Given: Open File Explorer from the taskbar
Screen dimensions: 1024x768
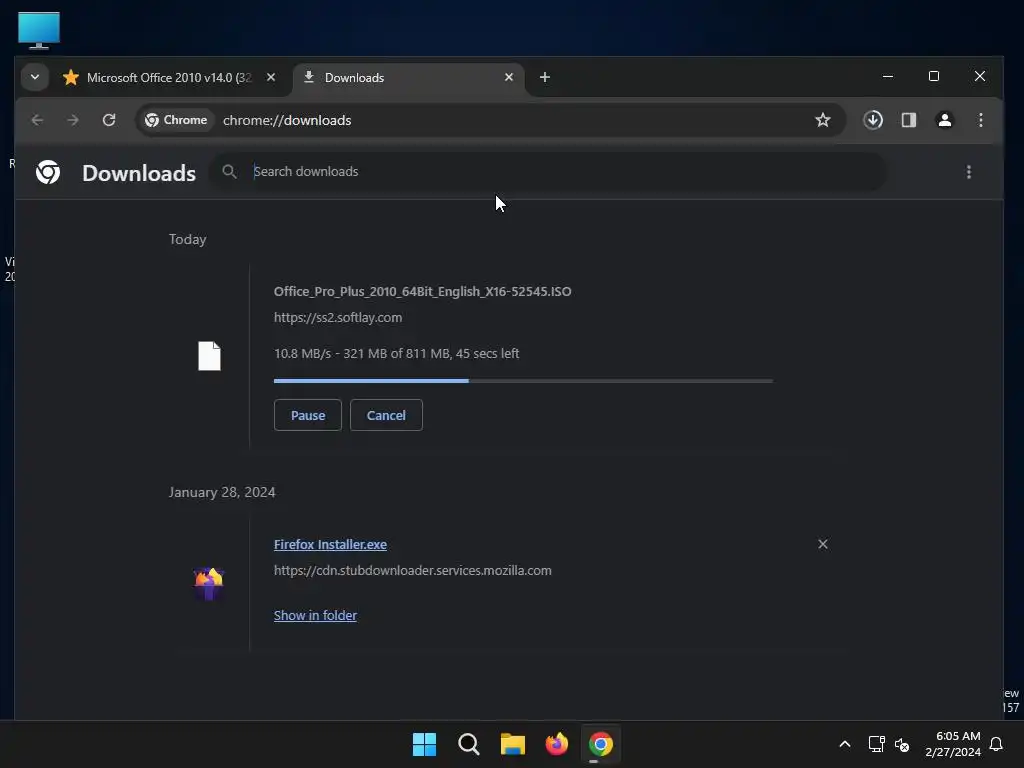Looking at the screenshot, I should click(x=513, y=744).
